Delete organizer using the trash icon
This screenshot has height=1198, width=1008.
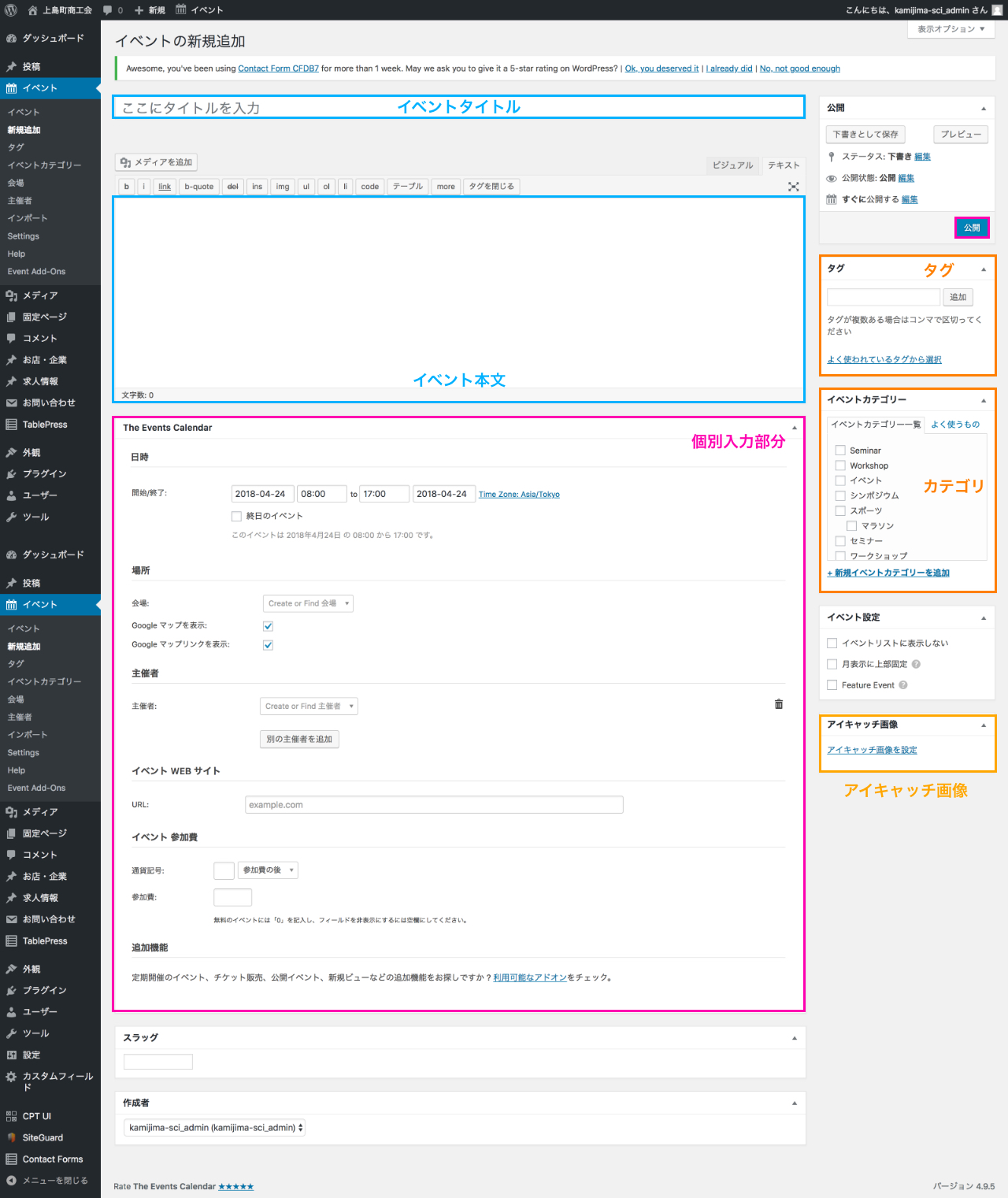[x=779, y=704]
